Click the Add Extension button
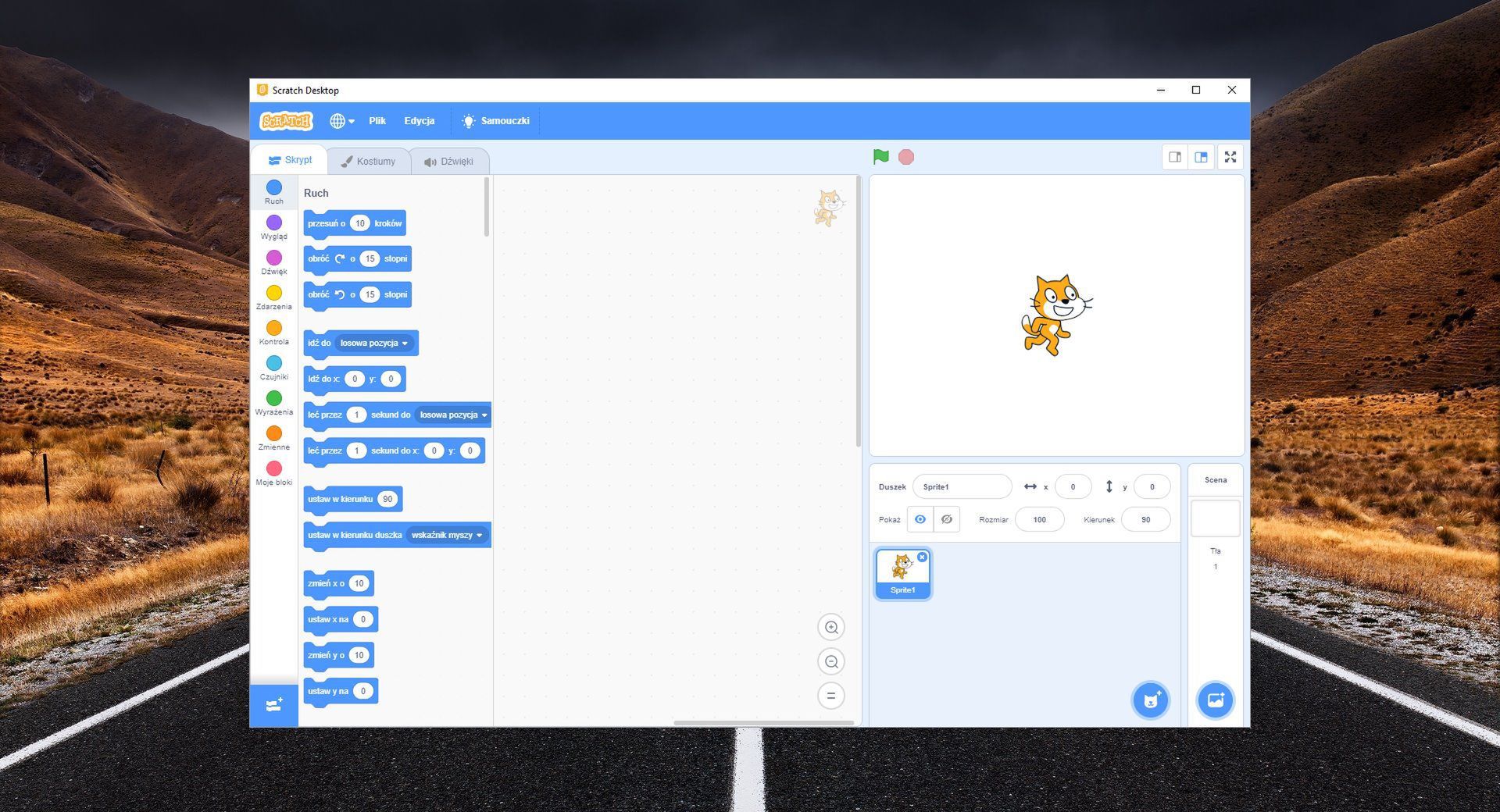Viewport: 1500px width, 812px height. coord(274,705)
